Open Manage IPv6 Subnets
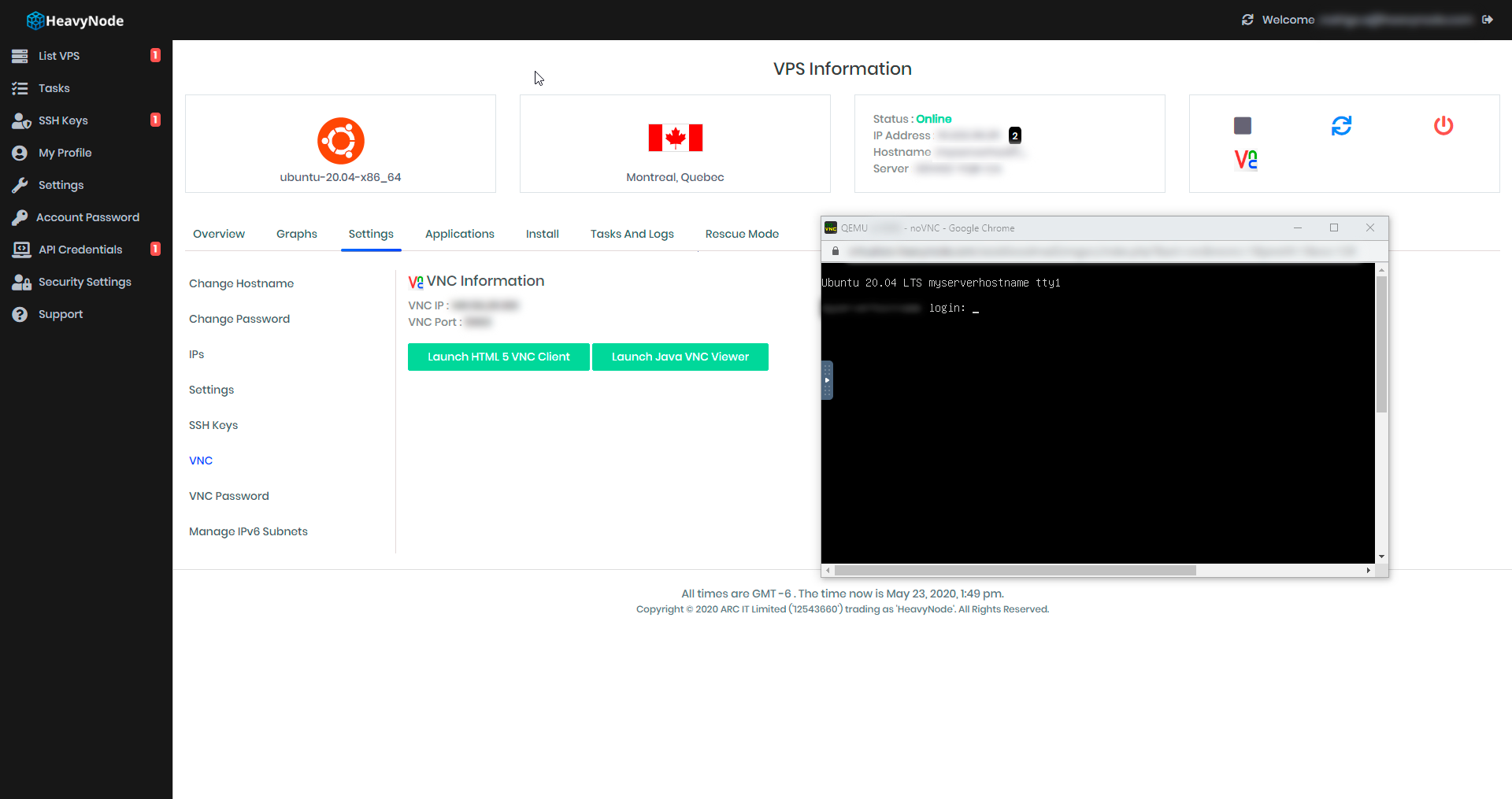 pyautogui.click(x=248, y=531)
